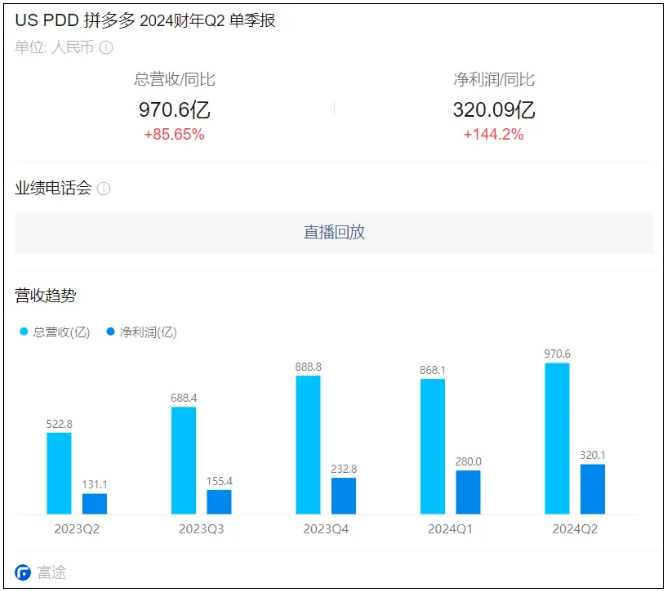Click the +85.65% revenue growth value
Screen dimensions: 667x591
point(174,134)
